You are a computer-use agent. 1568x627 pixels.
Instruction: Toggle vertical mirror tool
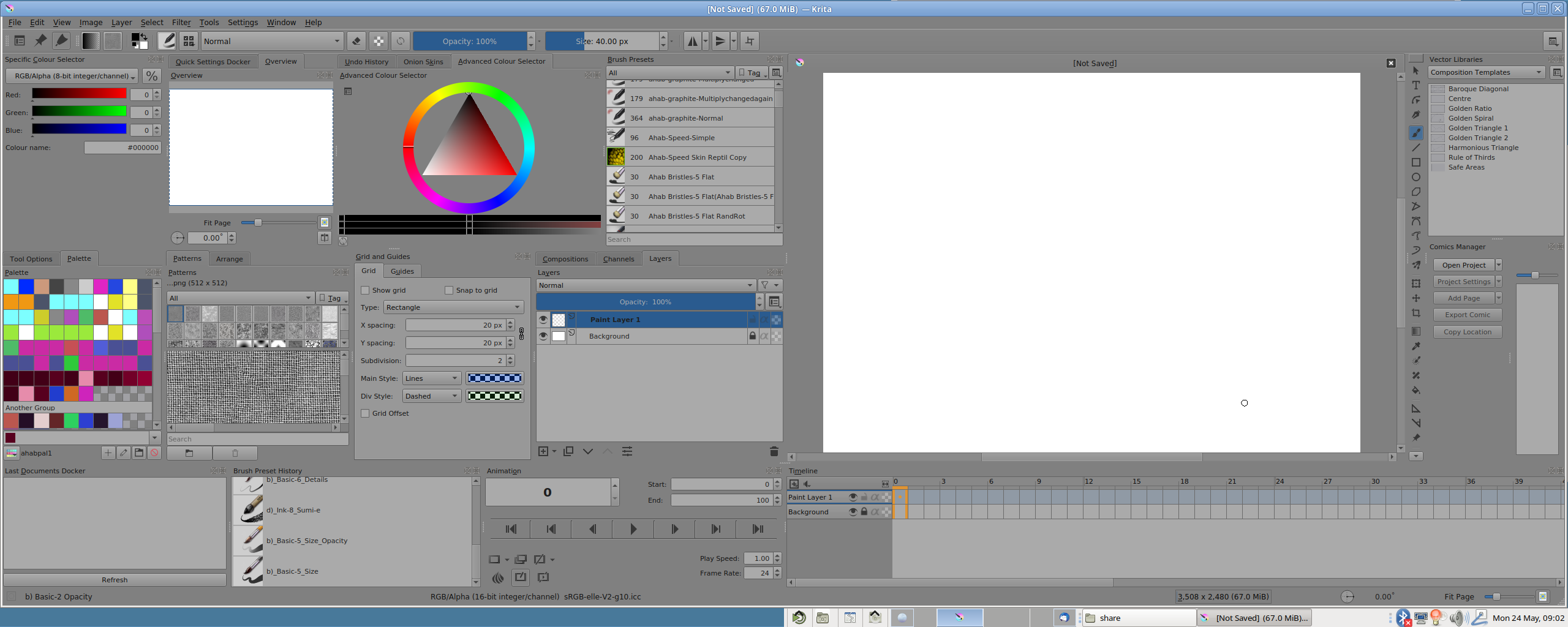[x=720, y=41]
